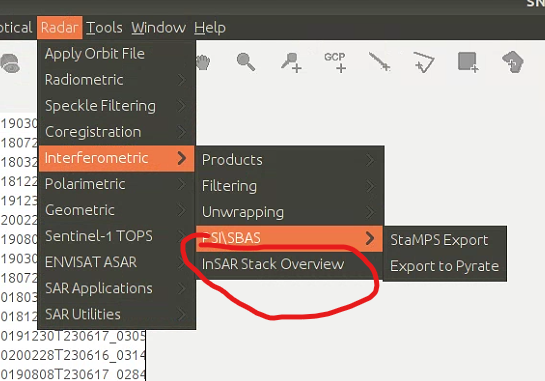
Task: Select product row 0190808T230617_0284
Action: (x=73, y=374)
